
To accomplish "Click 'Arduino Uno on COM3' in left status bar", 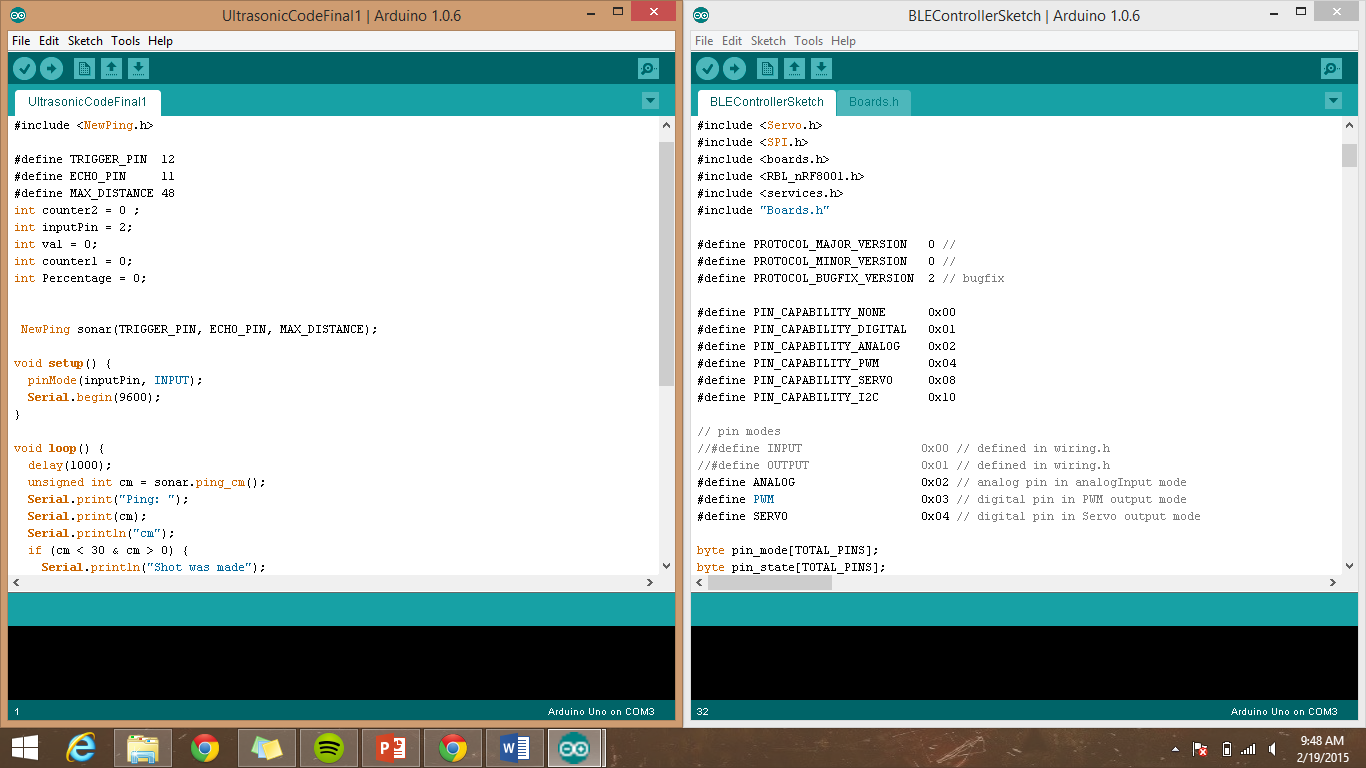I will (601, 712).
